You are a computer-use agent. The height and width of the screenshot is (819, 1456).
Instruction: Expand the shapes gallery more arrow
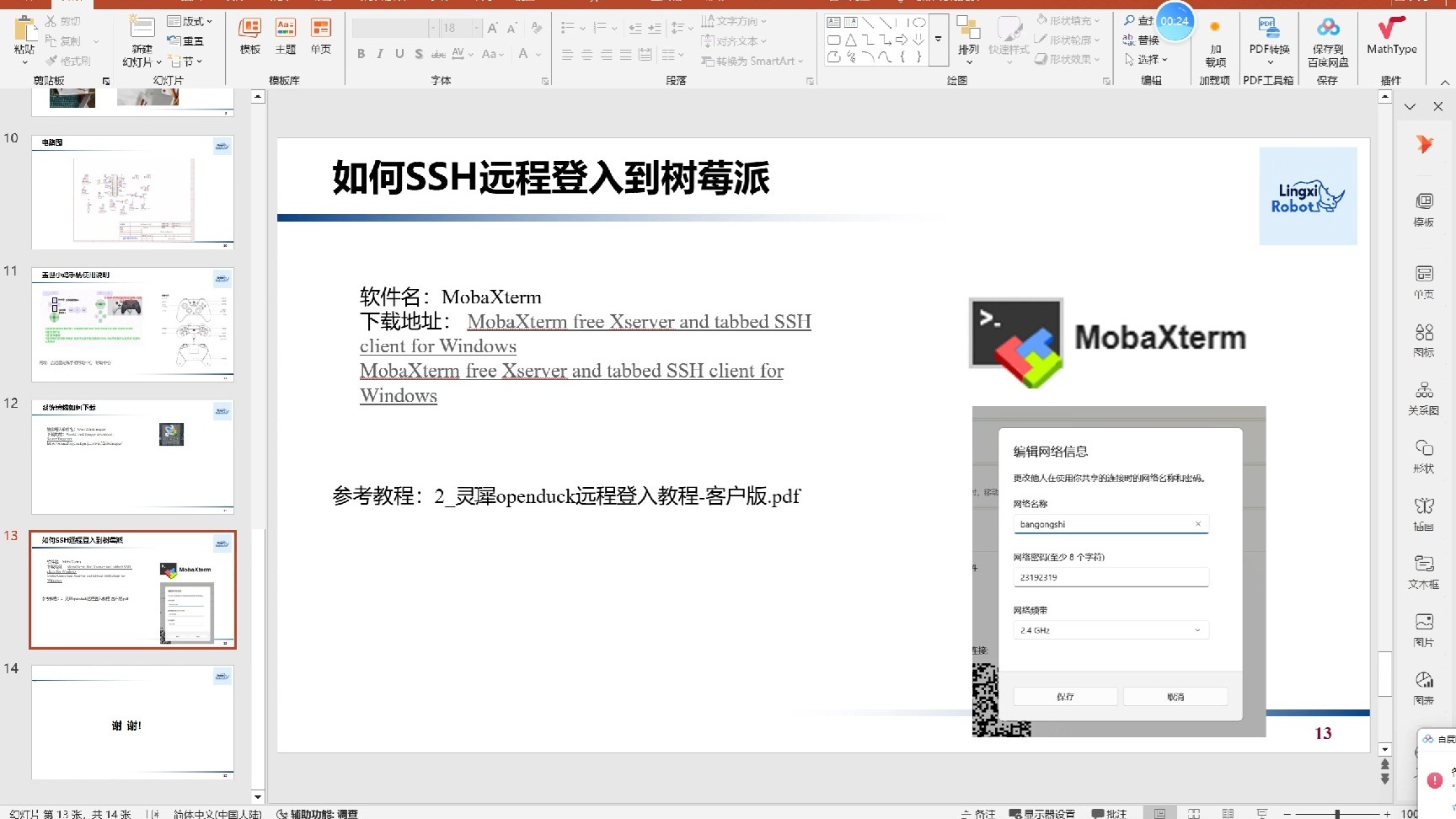(x=938, y=40)
